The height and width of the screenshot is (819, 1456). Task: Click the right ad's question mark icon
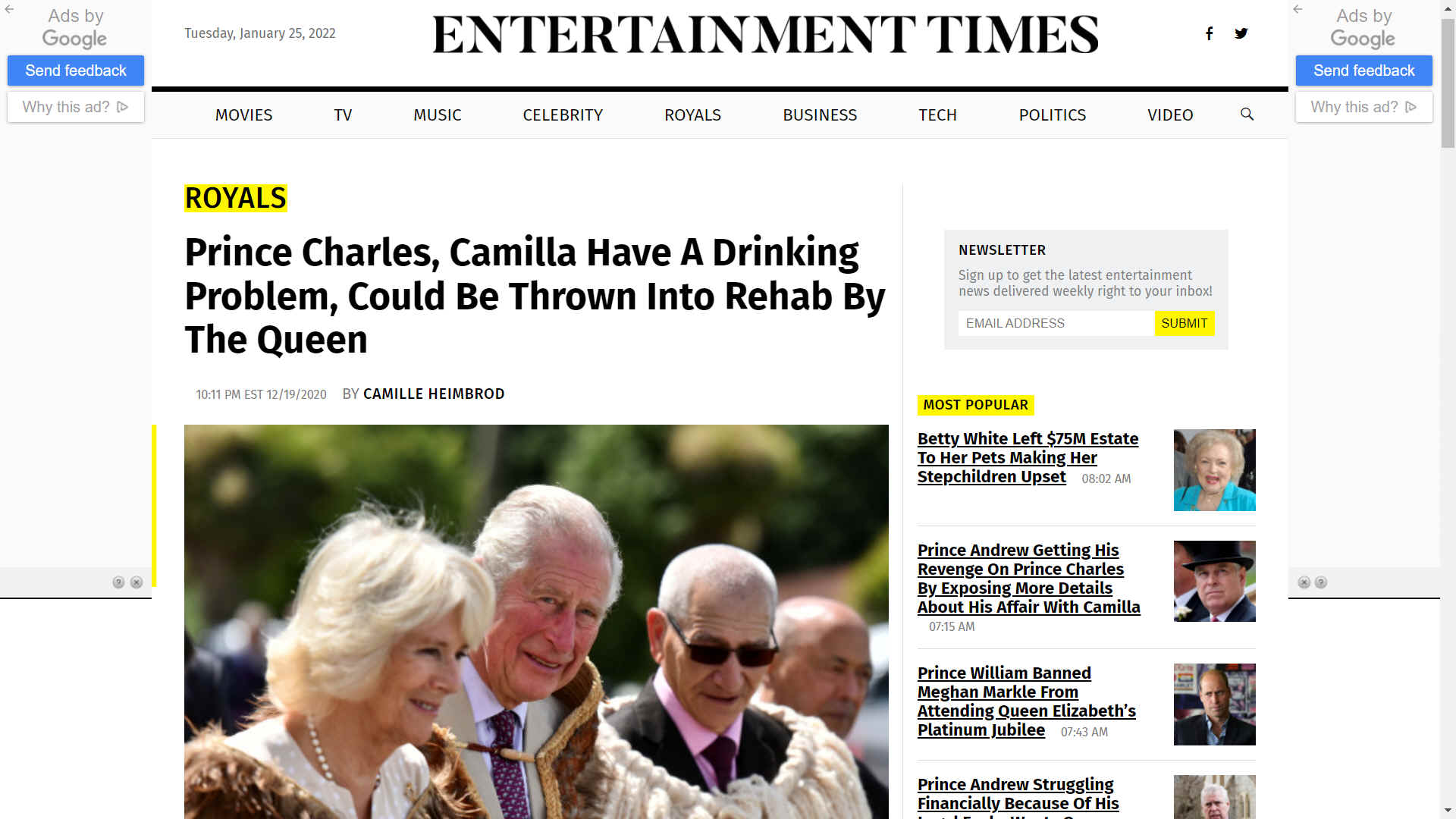point(1321,582)
